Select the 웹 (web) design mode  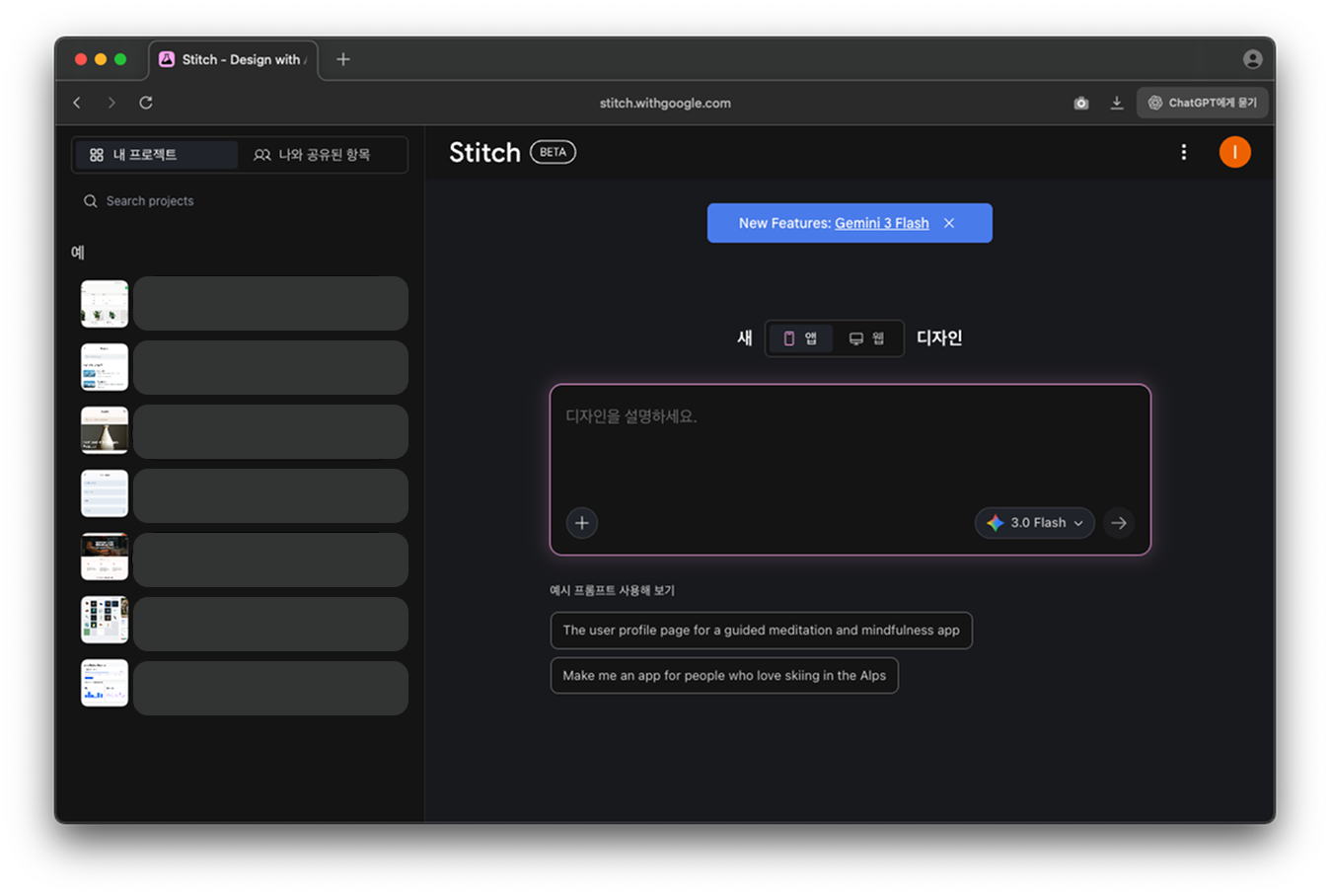pos(867,338)
